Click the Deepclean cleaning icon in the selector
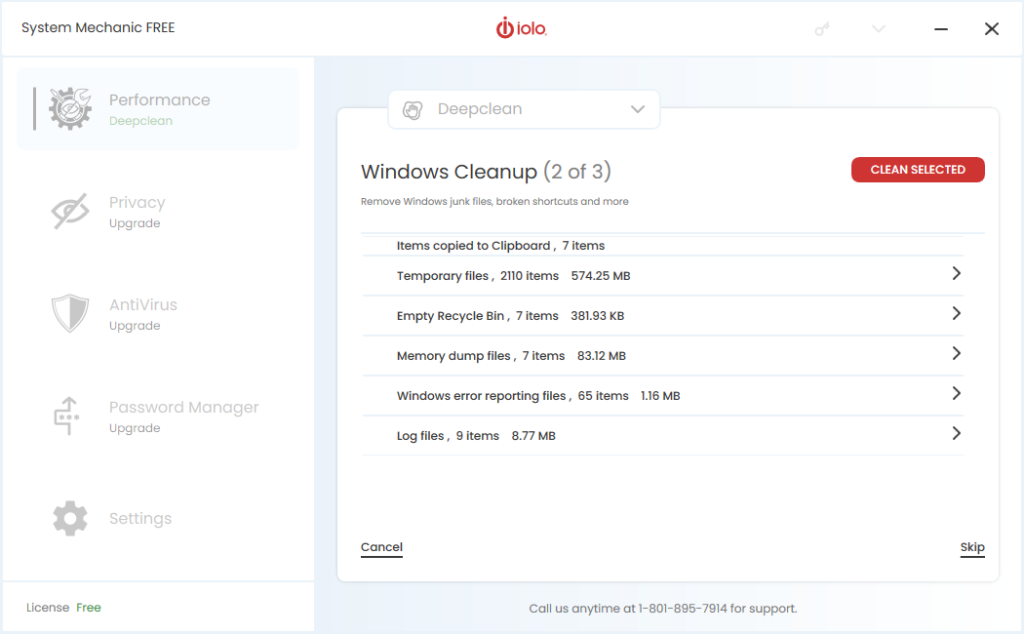Screen dimensions: 1024x634 pyautogui.click(x=413, y=110)
